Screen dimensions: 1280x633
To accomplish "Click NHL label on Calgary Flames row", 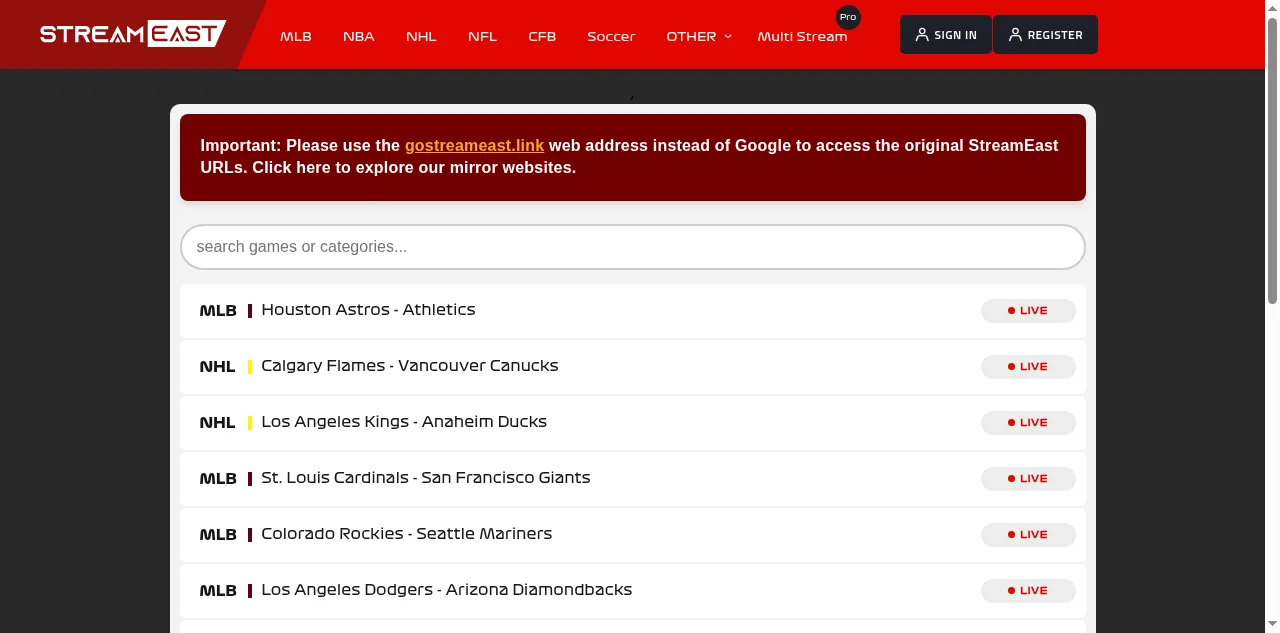I will pos(217,367).
